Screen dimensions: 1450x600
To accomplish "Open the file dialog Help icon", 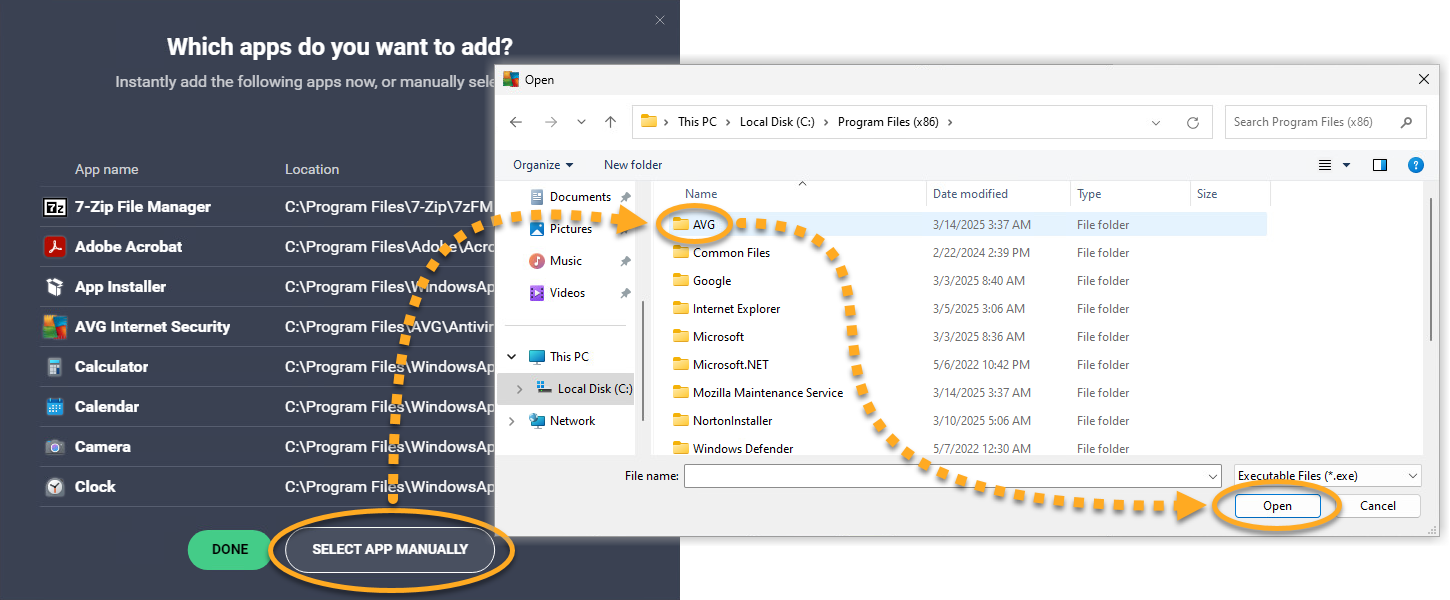I will 1415,165.
